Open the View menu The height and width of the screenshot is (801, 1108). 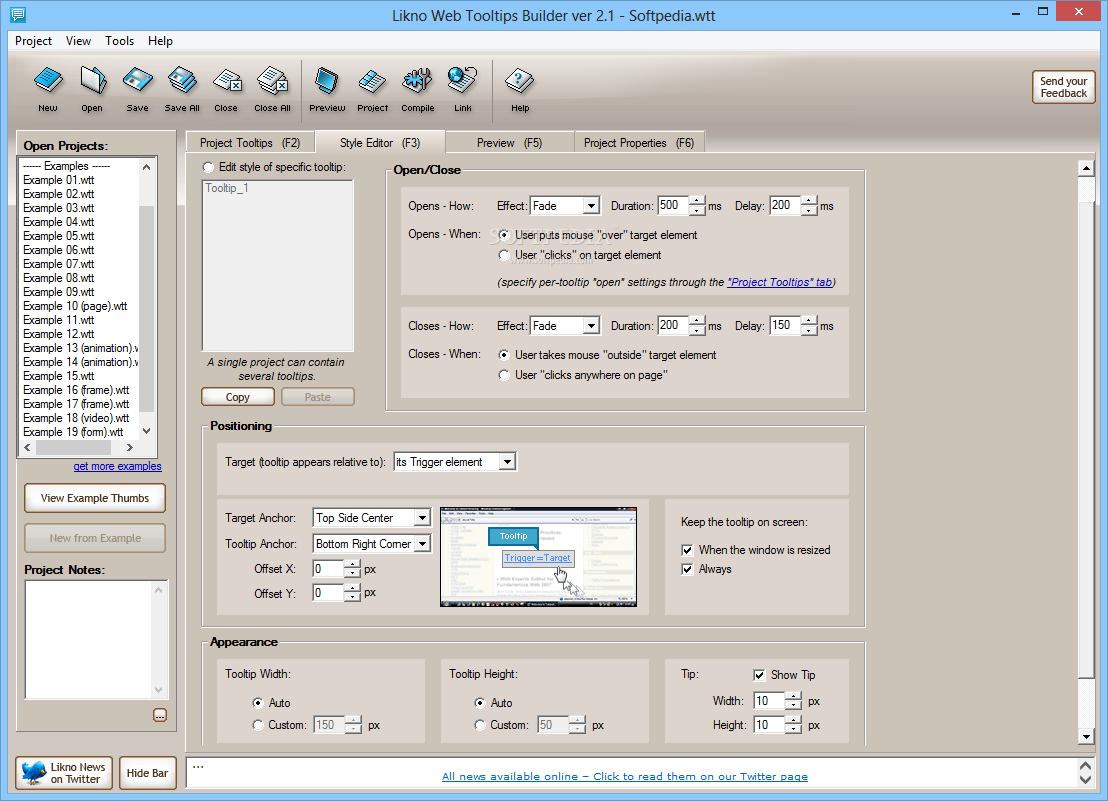78,41
